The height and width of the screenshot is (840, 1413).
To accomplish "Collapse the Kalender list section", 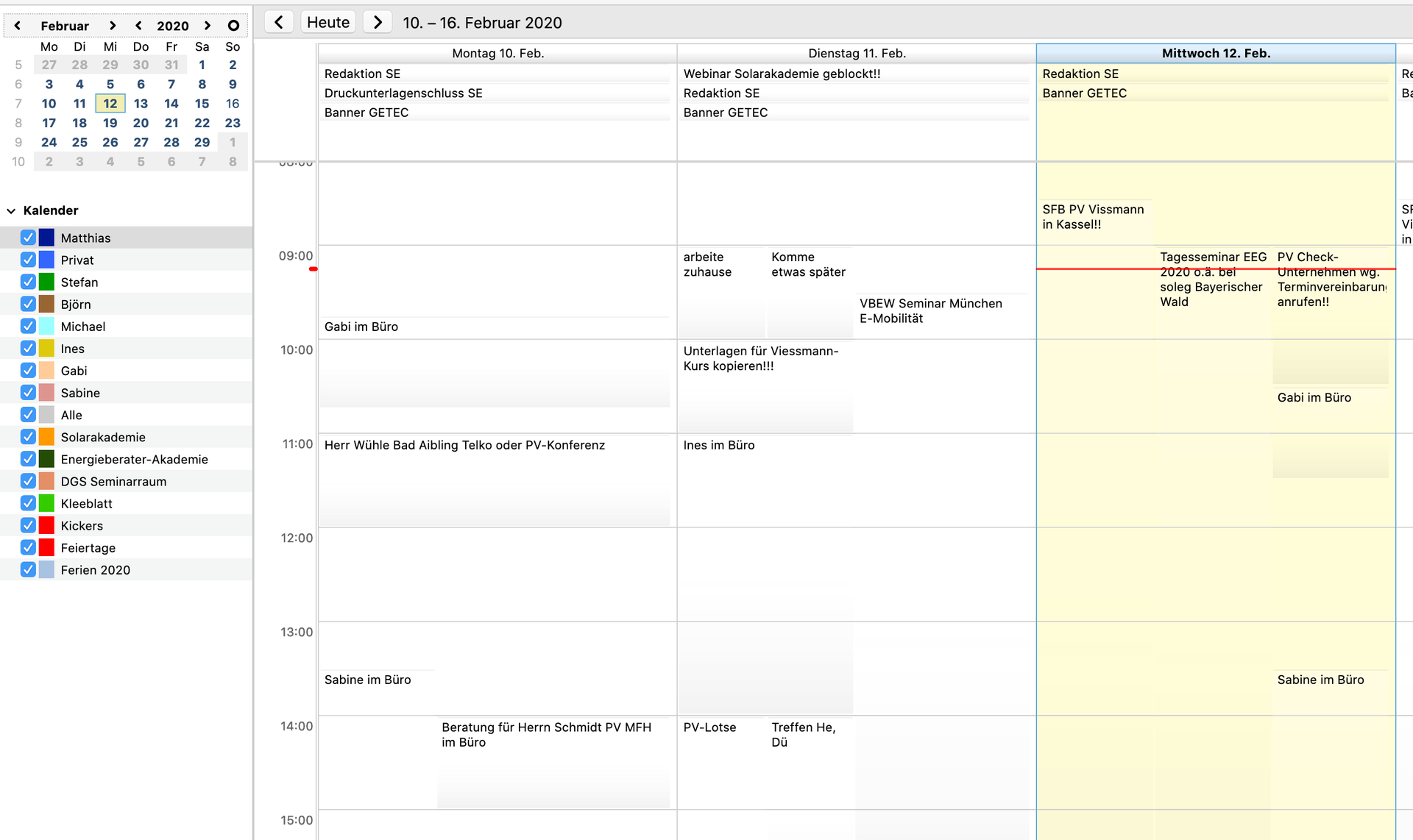I will [11, 210].
